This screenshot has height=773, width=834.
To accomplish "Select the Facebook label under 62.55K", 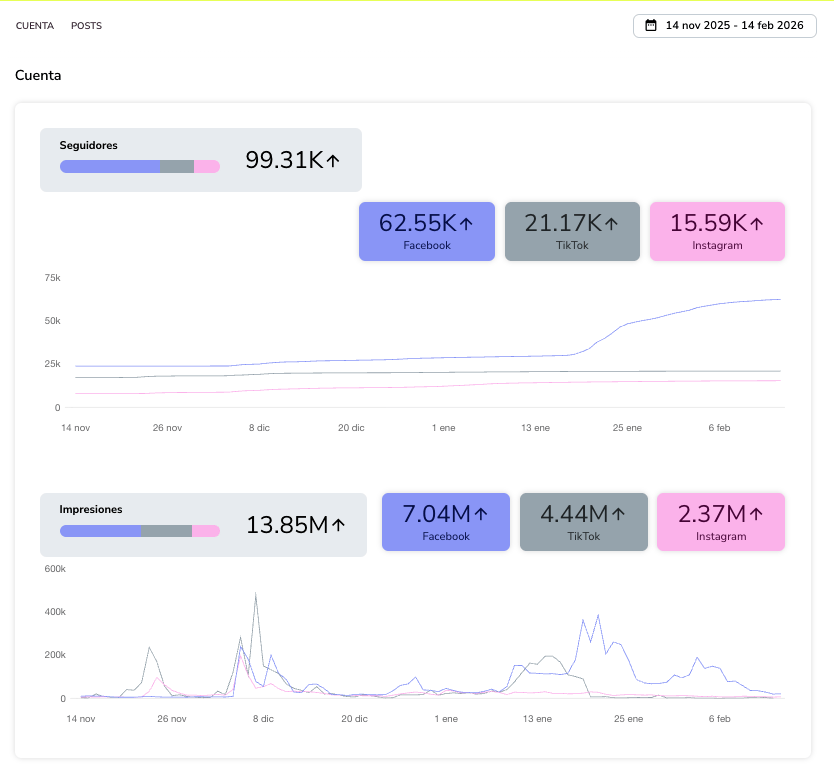I will coord(427,245).
